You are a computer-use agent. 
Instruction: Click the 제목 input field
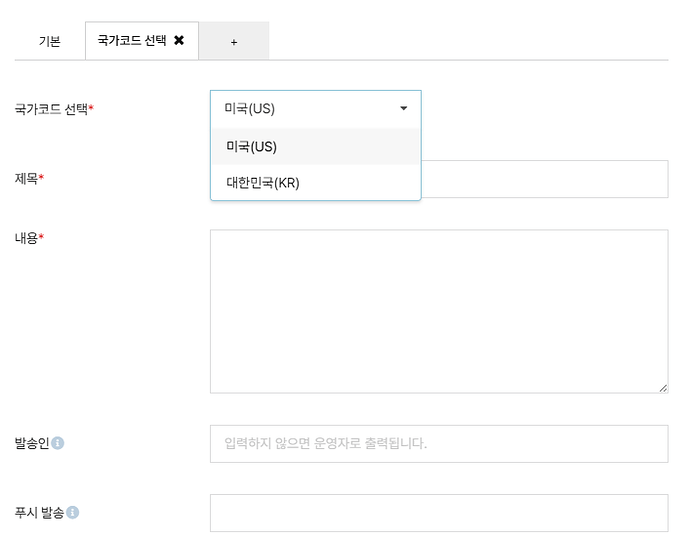coord(545,179)
